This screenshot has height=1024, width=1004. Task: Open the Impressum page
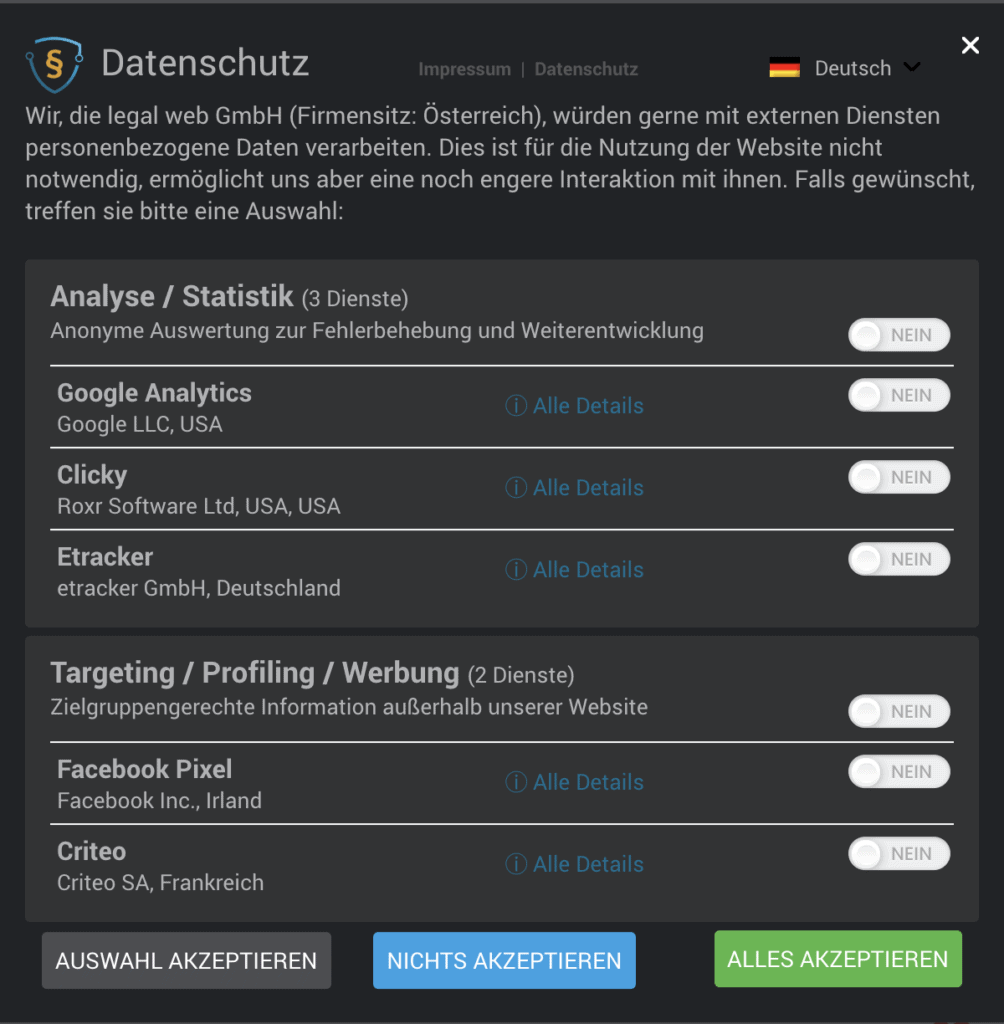tap(464, 69)
